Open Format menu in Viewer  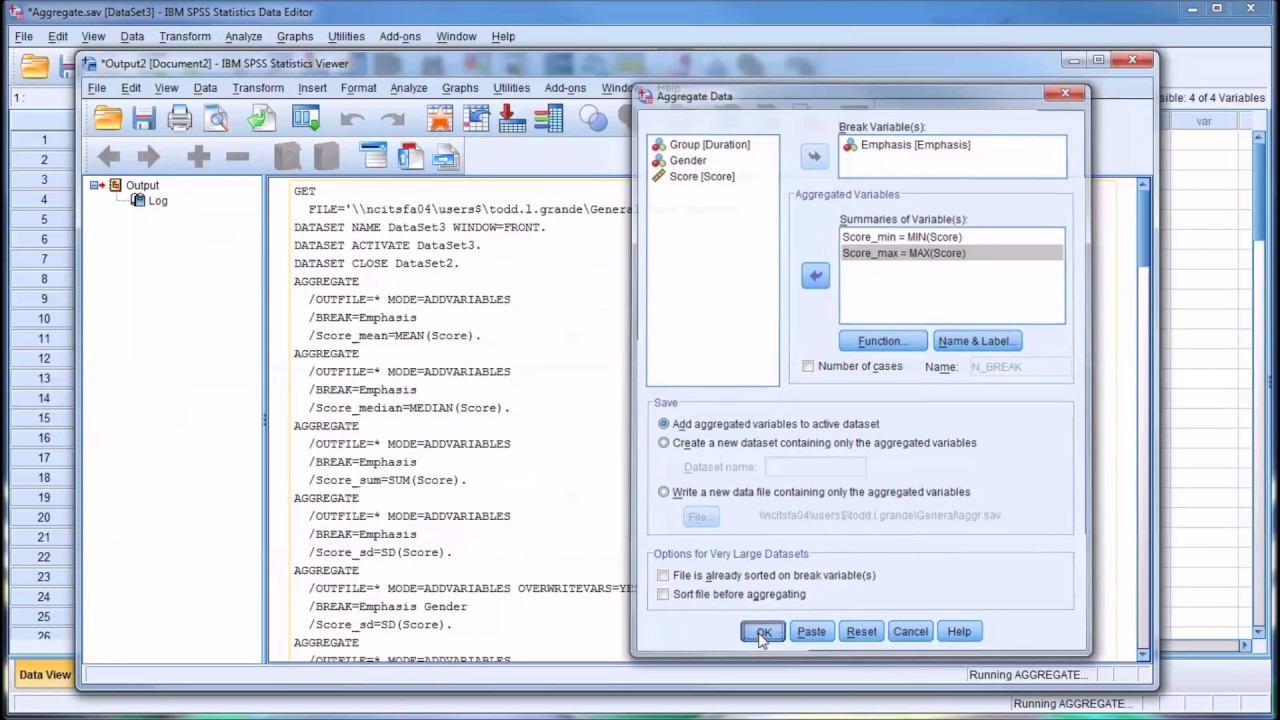358,88
